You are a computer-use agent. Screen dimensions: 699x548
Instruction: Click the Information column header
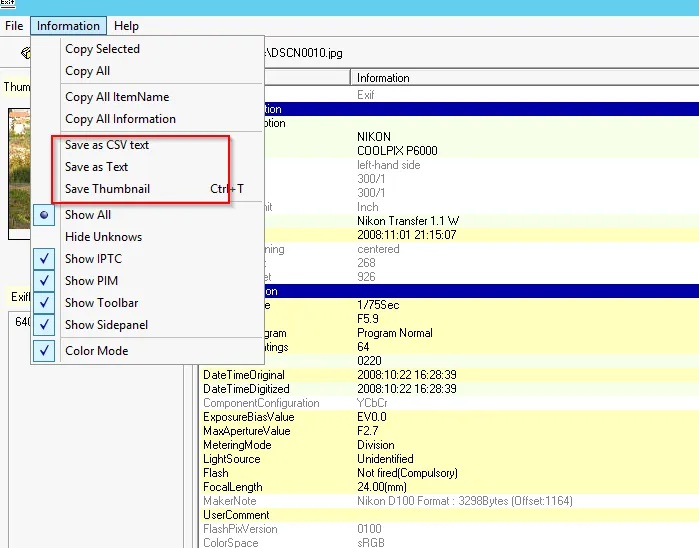coord(383,78)
